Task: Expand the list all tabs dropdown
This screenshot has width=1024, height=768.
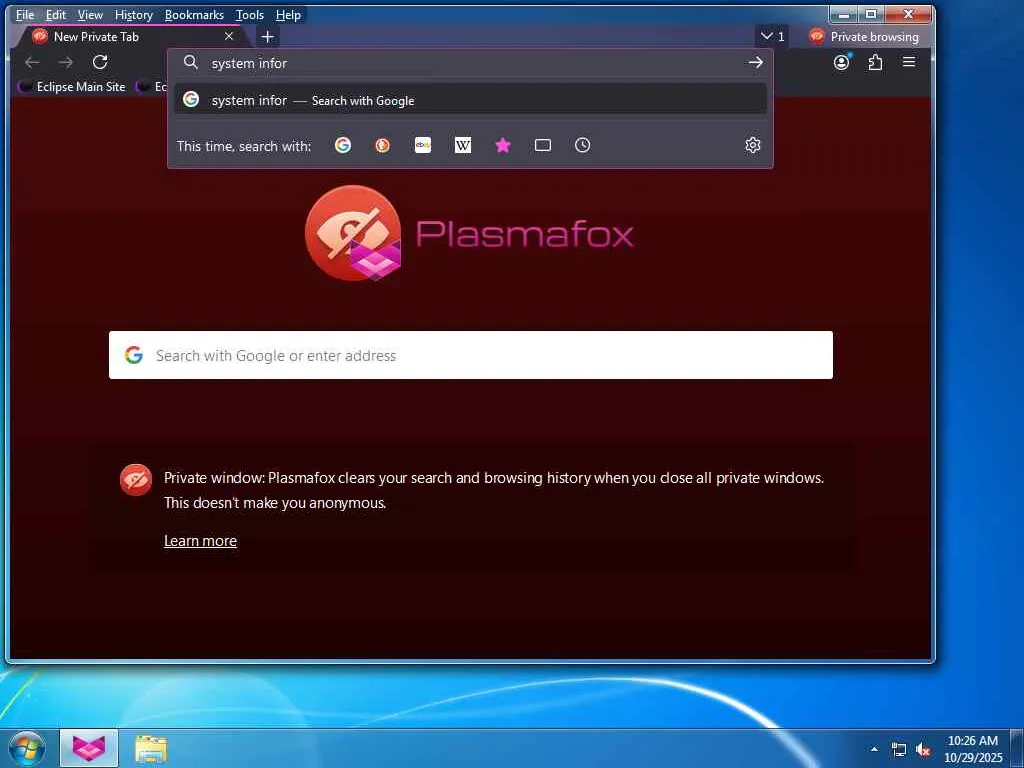Action: pyautogui.click(x=772, y=37)
